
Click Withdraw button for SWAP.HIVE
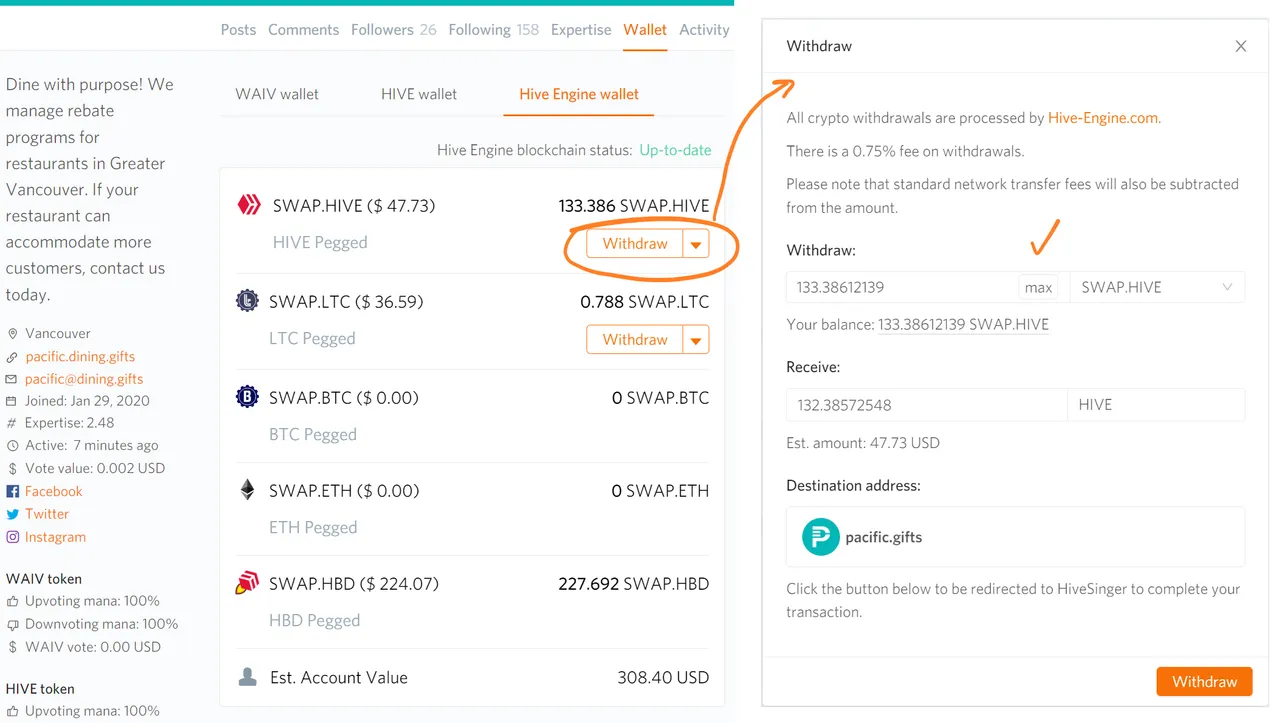[635, 244]
